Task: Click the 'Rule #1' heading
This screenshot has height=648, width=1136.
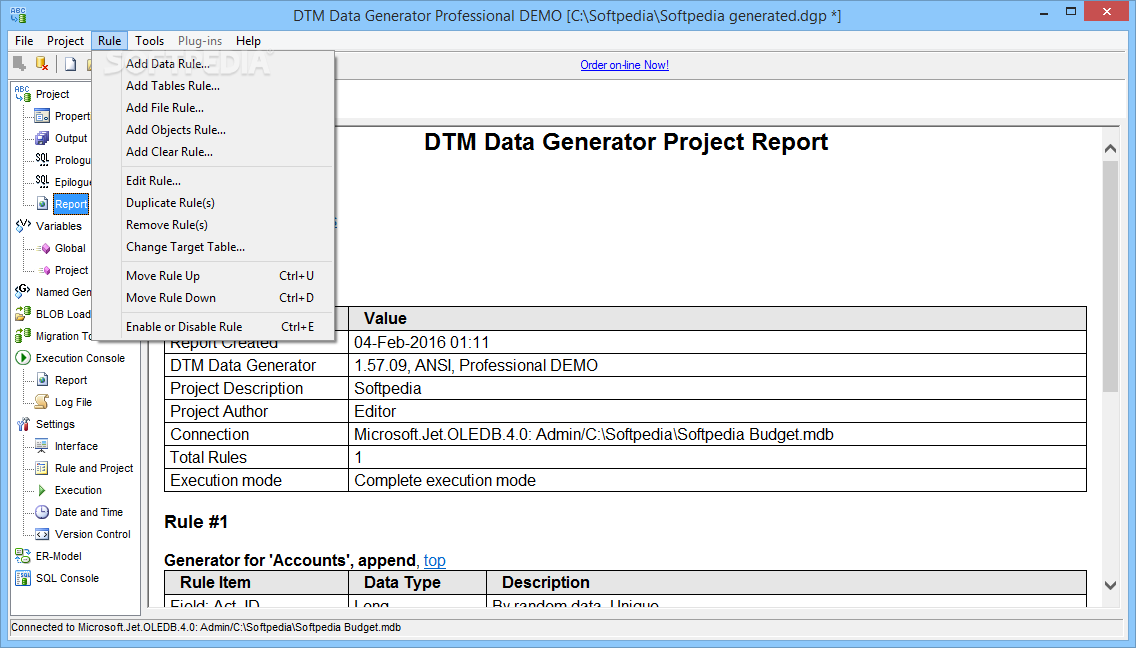Action: [196, 522]
